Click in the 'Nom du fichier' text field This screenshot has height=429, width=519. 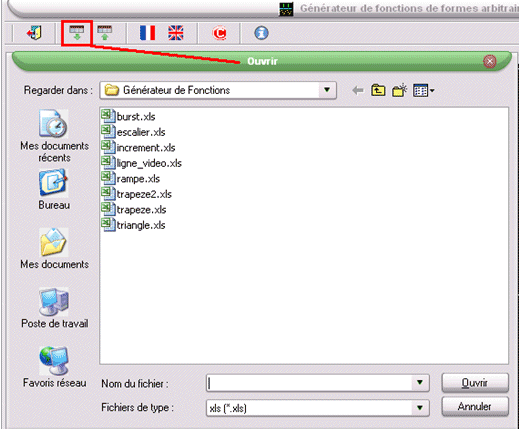(309, 383)
